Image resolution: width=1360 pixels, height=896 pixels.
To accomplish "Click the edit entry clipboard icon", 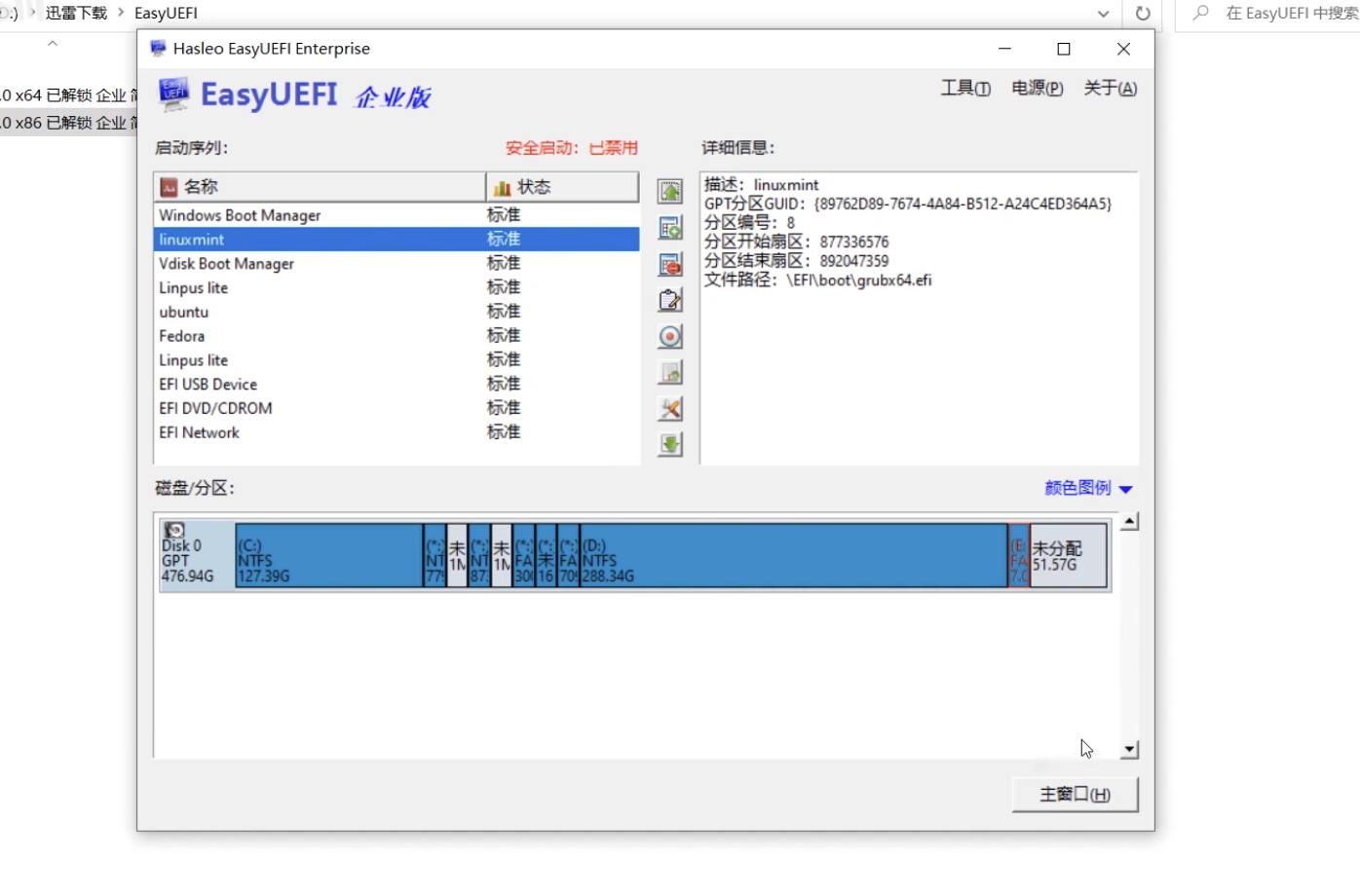I will click(x=670, y=300).
